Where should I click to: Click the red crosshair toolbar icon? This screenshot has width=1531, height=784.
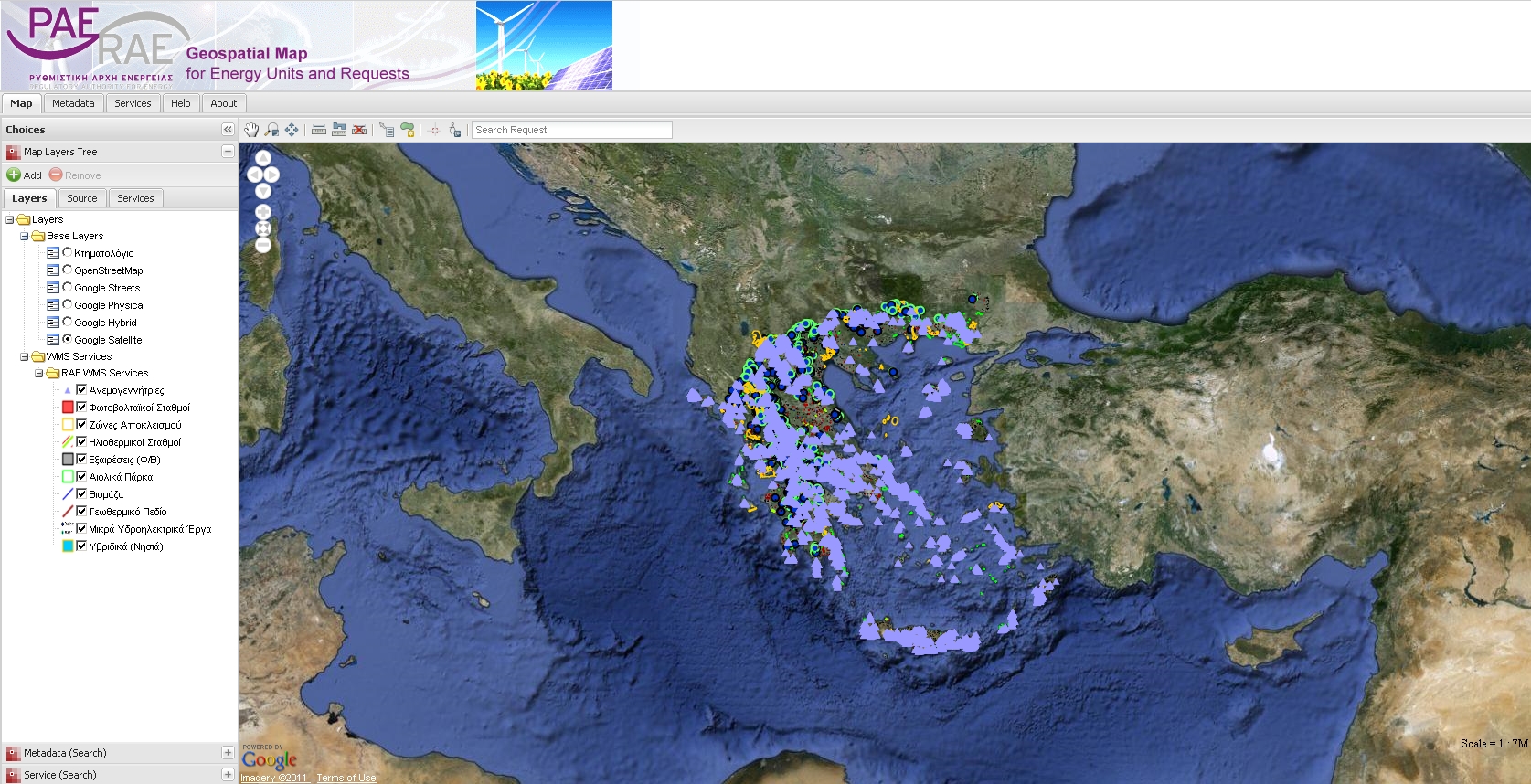434,130
